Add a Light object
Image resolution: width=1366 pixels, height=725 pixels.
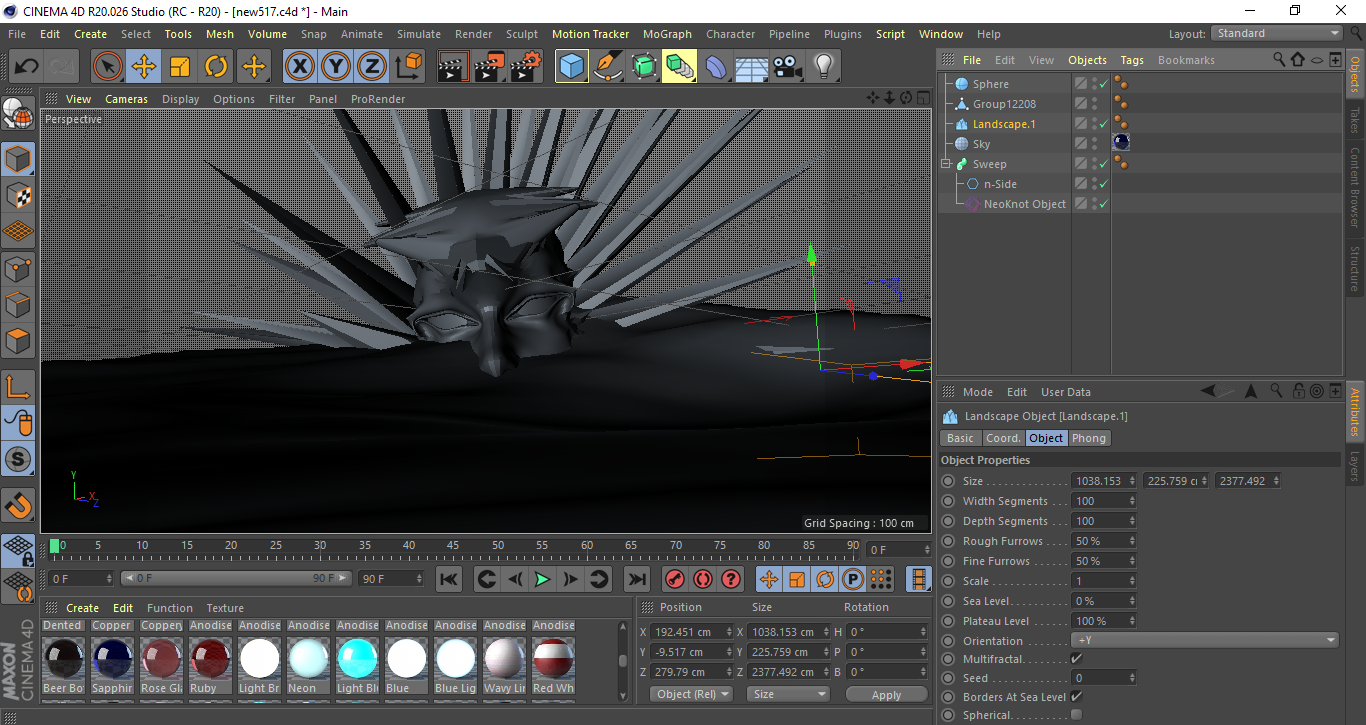[x=824, y=67]
